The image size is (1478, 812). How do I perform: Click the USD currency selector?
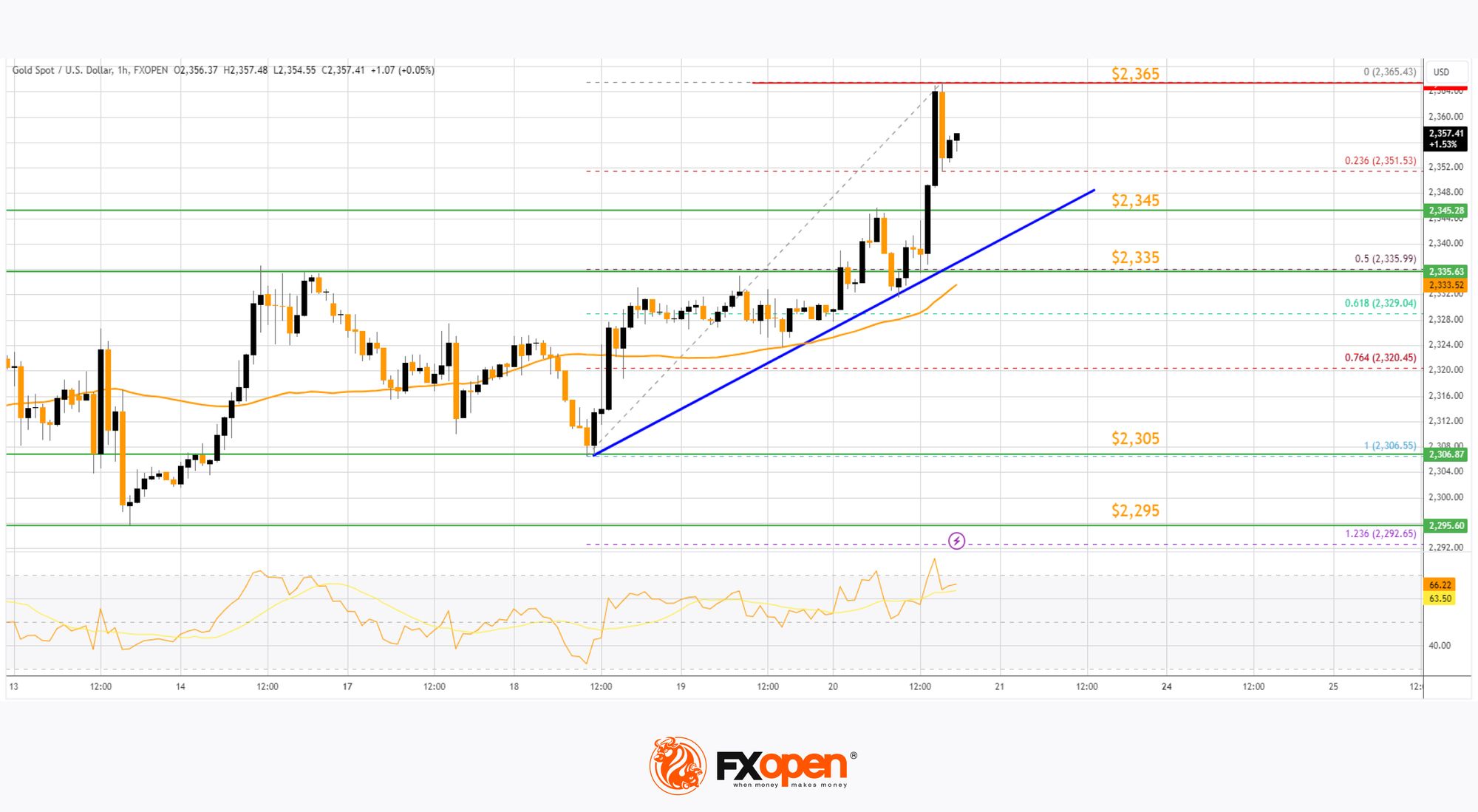(1441, 72)
